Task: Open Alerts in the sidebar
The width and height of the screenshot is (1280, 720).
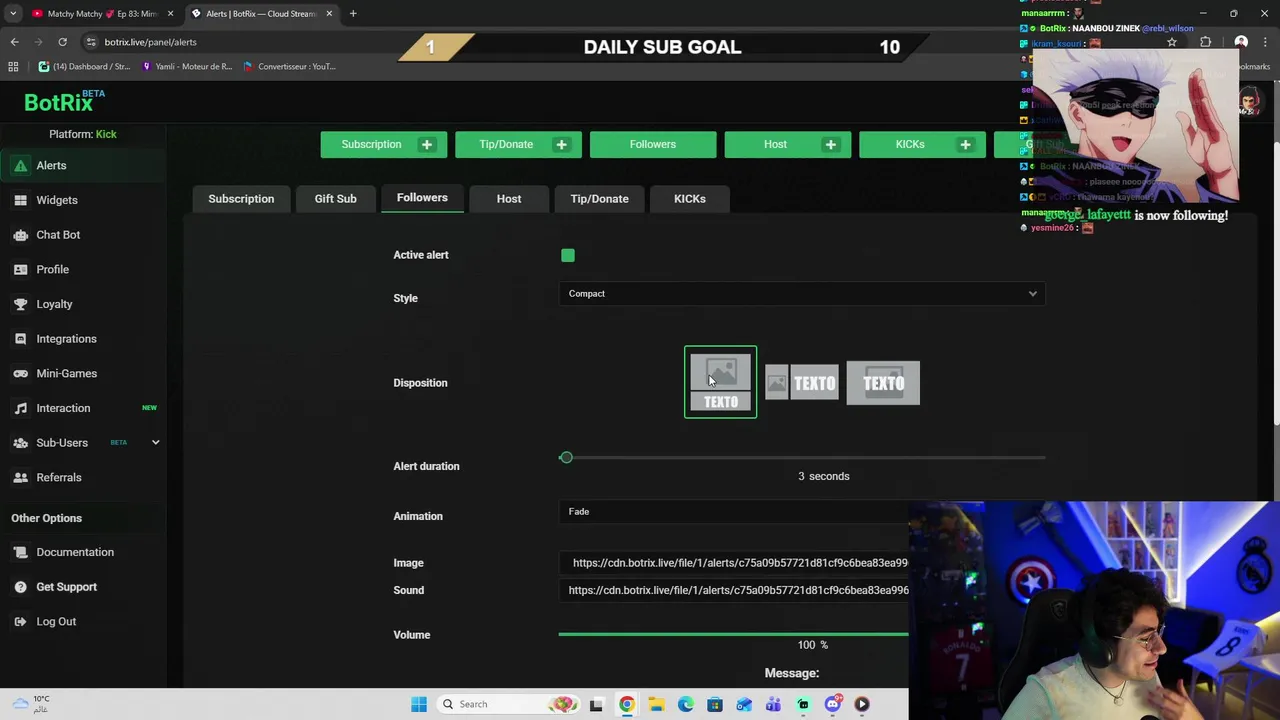Action: 51,166
